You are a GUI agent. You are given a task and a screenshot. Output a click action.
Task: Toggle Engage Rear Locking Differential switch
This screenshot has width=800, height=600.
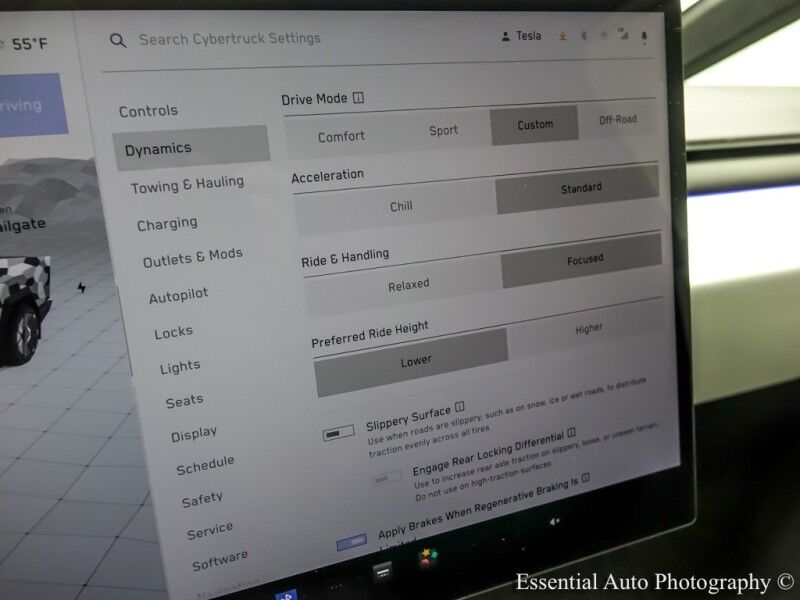[x=386, y=479]
